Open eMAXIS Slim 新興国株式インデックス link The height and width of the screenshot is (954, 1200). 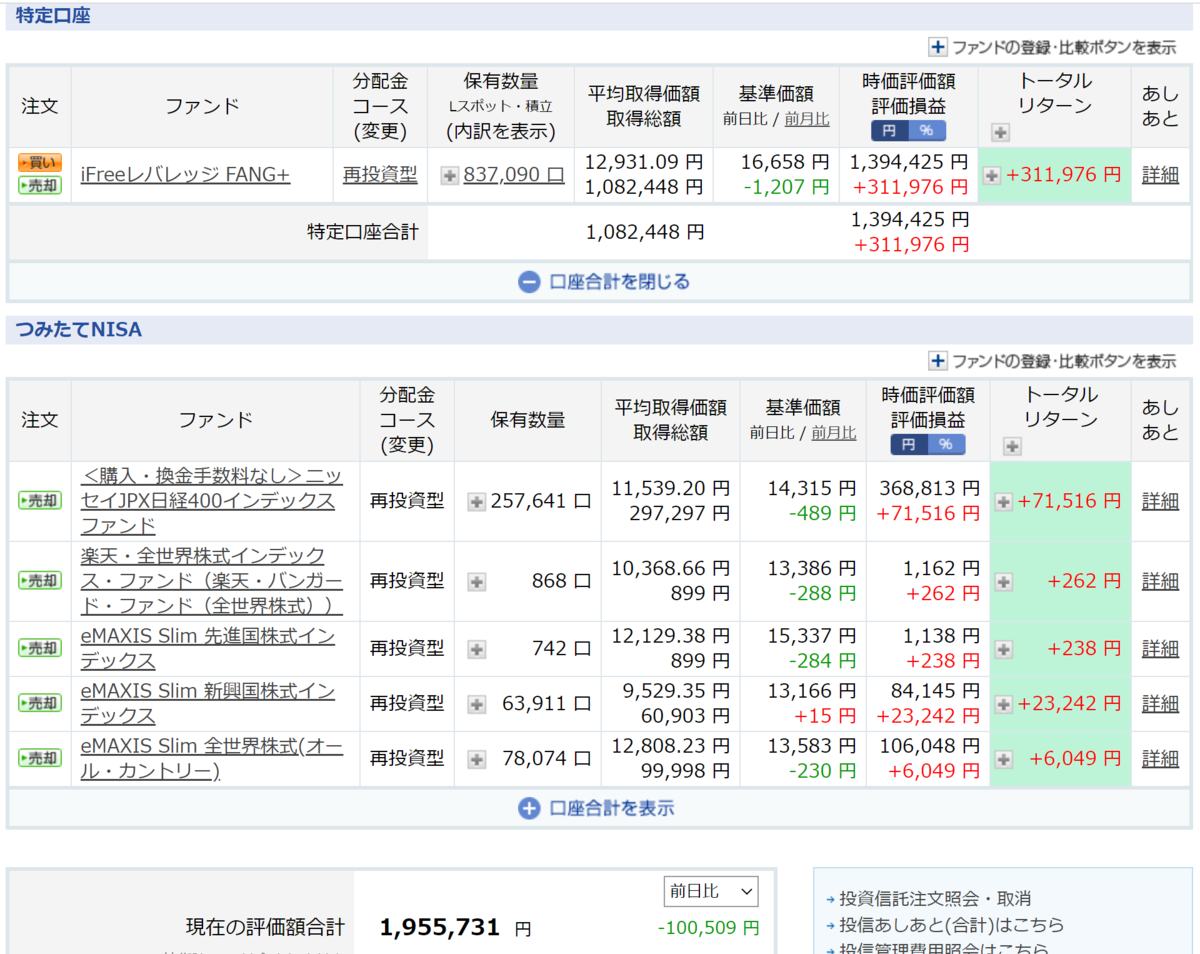[x=208, y=703]
